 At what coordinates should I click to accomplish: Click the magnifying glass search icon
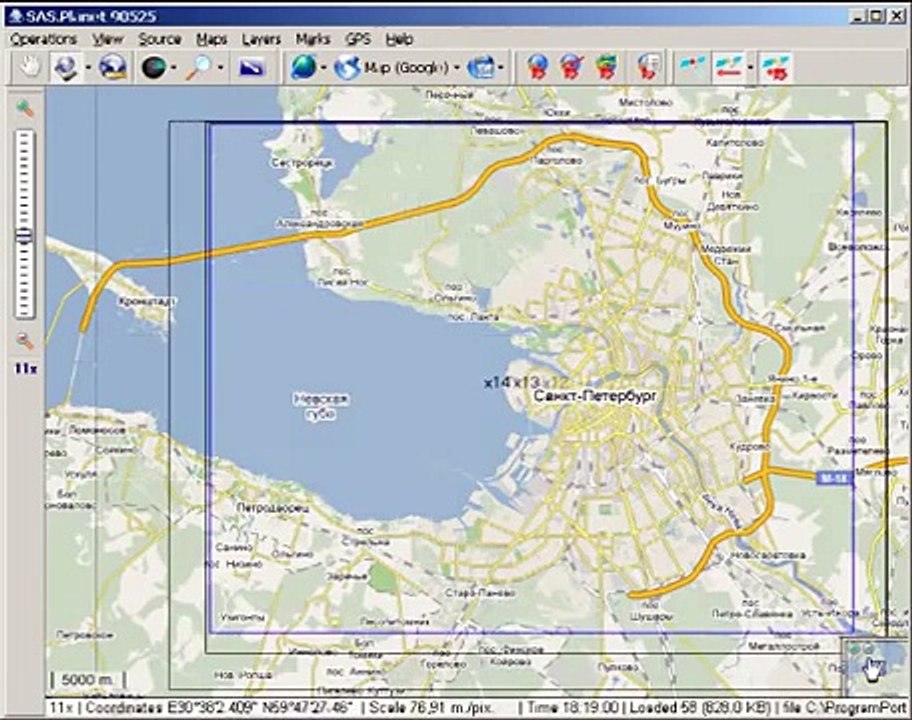(200, 67)
